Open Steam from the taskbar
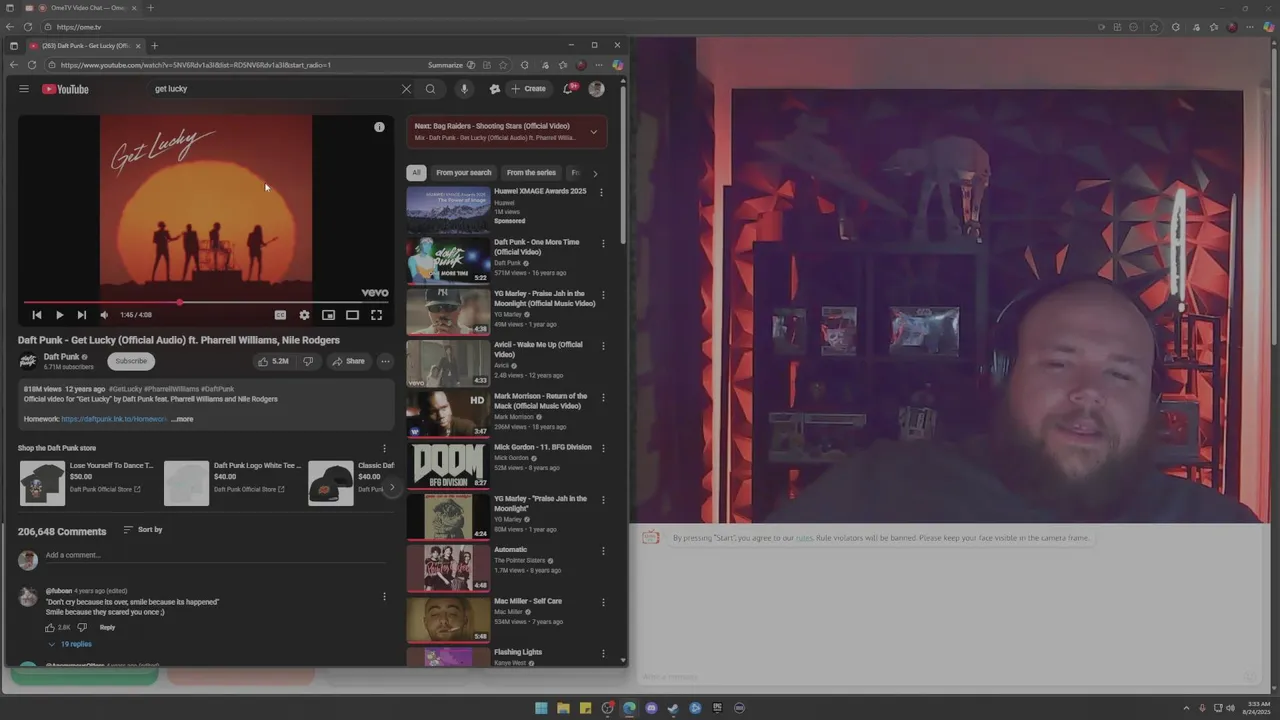The height and width of the screenshot is (720, 1280). (x=673, y=708)
